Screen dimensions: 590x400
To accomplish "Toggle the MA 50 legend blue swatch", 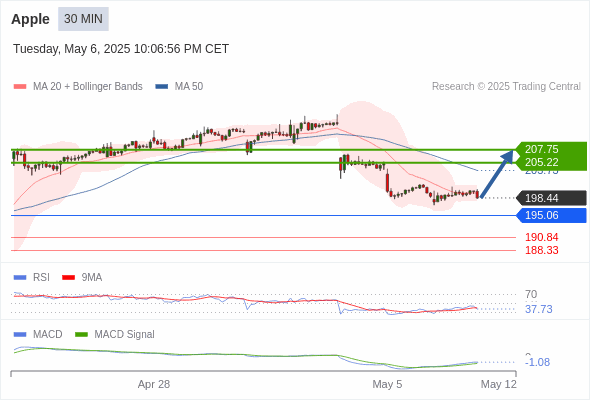I will [162, 87].
